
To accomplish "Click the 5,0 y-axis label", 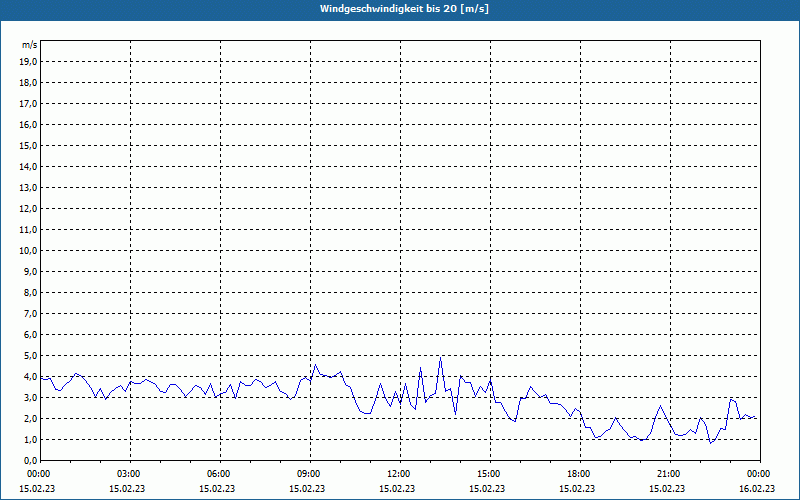I will coord(30,356).
